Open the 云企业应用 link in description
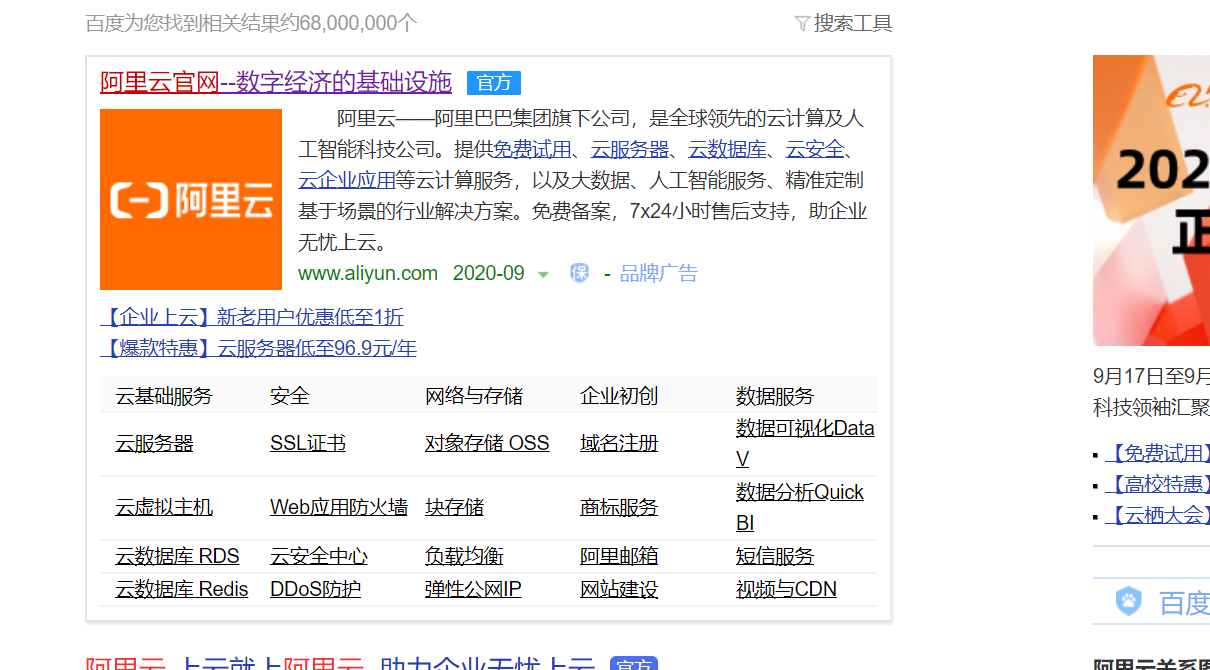Image resolution: width=1210 pixels, height=670 pixels. pyautogui.click(x=347, y=180)
